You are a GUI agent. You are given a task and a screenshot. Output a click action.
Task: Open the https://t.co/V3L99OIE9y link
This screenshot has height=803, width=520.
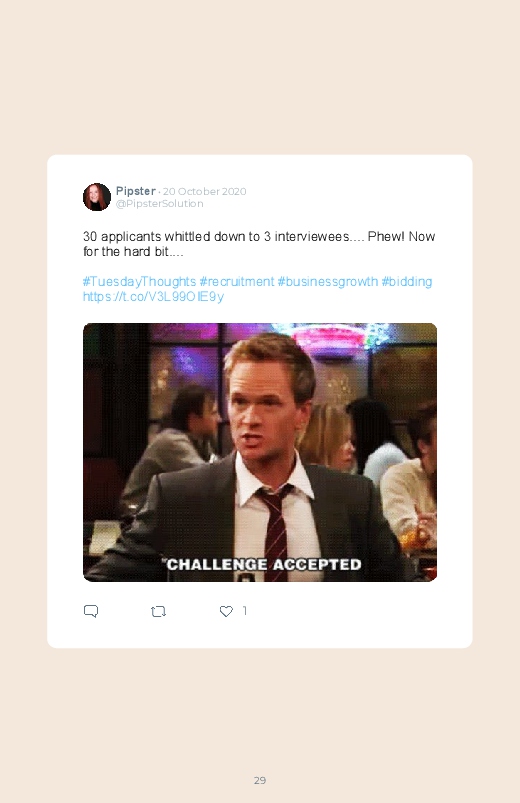(x=153, y=297)
